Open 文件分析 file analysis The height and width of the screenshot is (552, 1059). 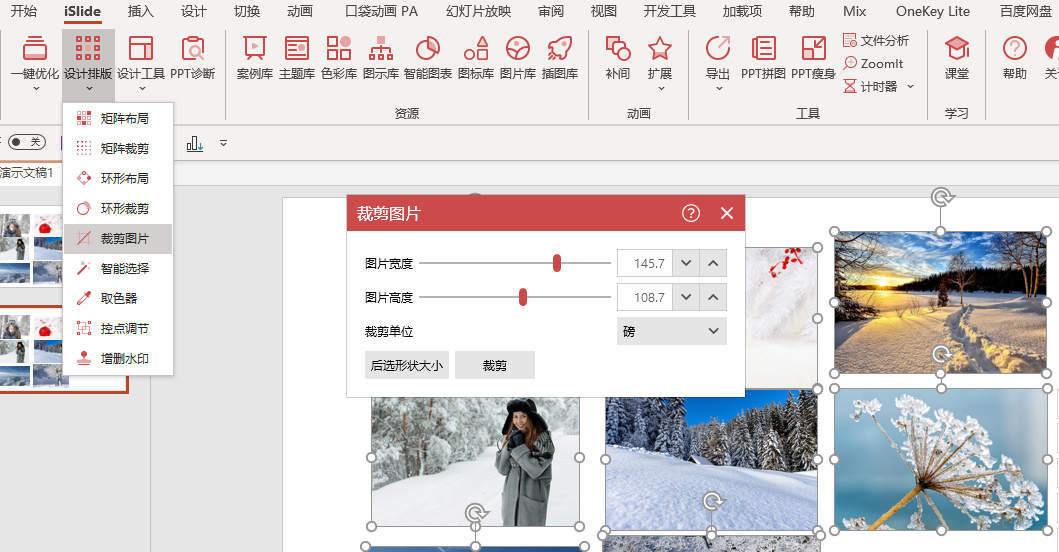(x=876, y=41)
